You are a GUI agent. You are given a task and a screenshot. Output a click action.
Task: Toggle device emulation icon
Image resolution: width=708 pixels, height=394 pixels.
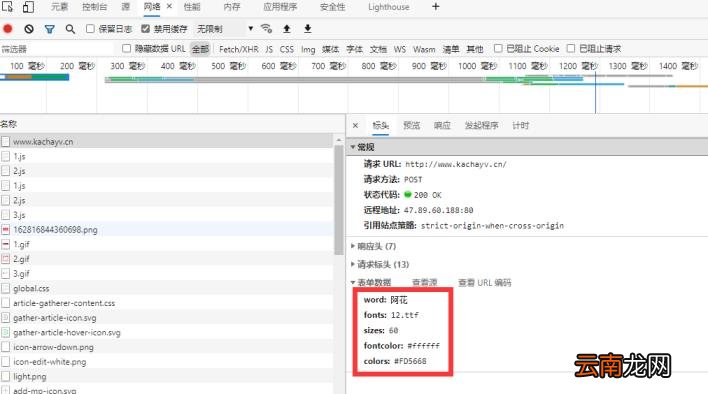(x=28, y=7)
